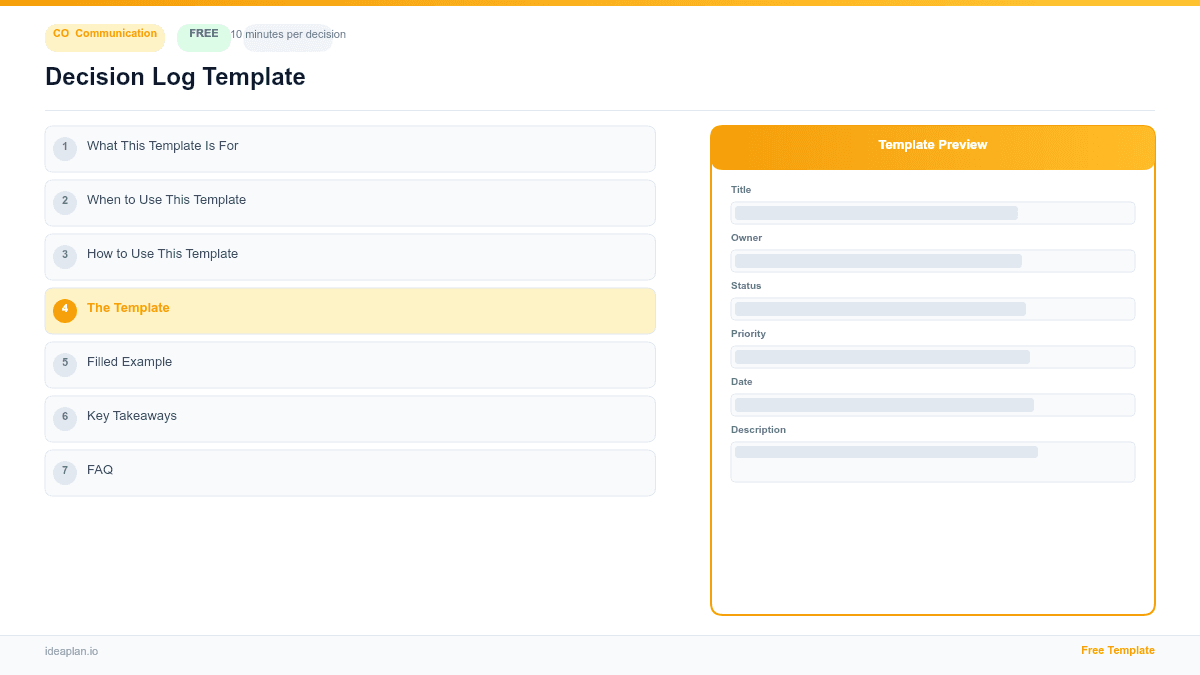This screenshot has width=1200, height=675.
Task: Click the Free Template link
Action: tap(1117, 650)
